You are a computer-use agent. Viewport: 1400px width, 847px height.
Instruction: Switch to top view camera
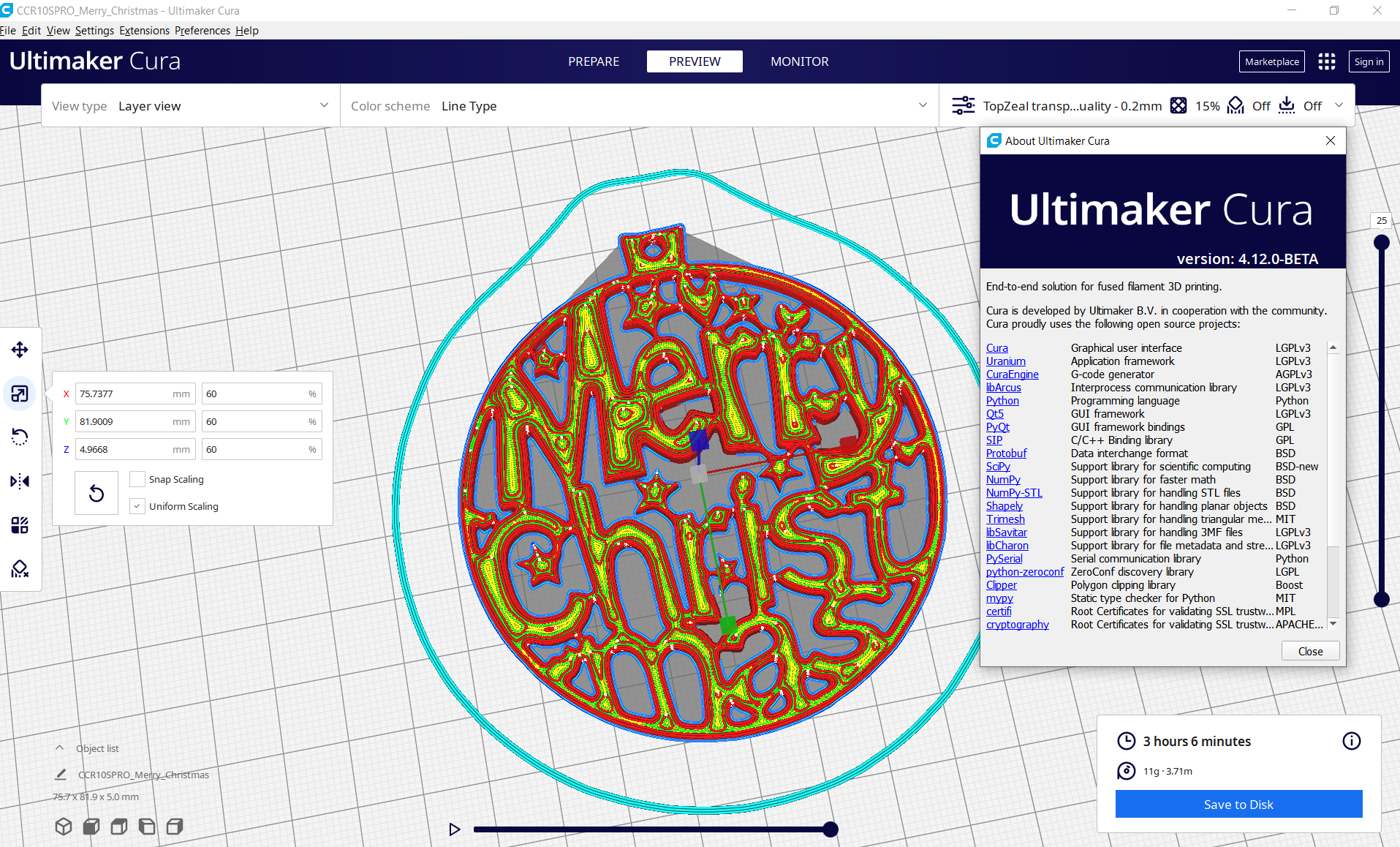point(119,827)
